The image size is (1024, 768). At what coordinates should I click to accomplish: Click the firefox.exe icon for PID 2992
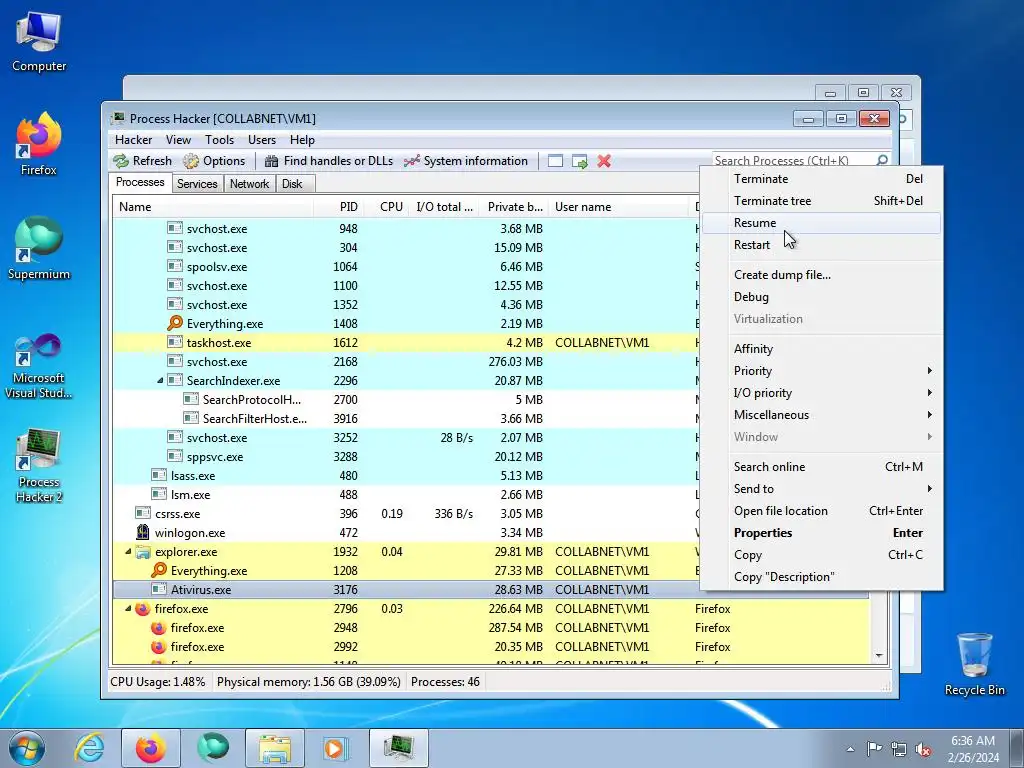coord(159,647)
